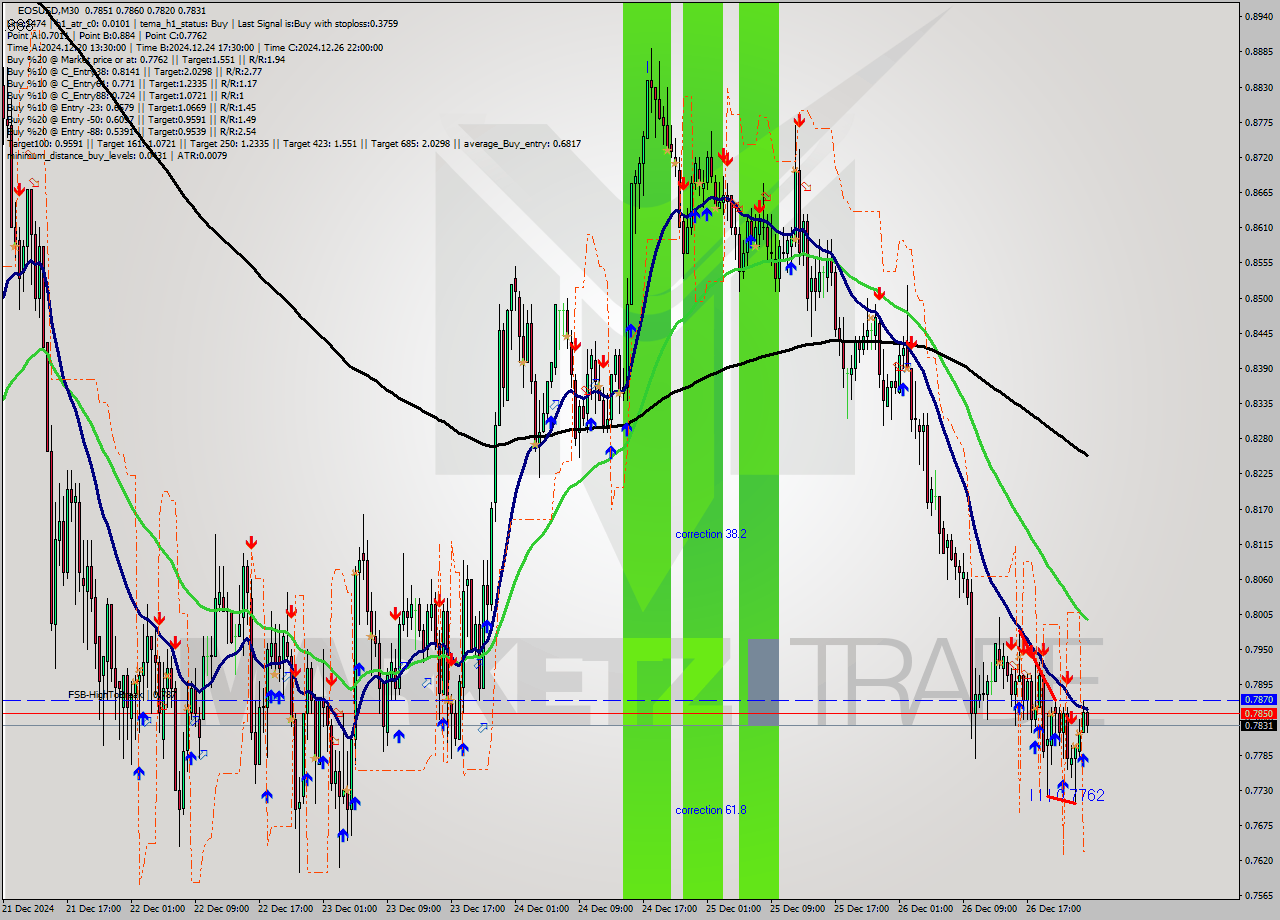Click the 0.8775 price axis label
This screenshot has height=920, width=1280.
click(1258, 122)
